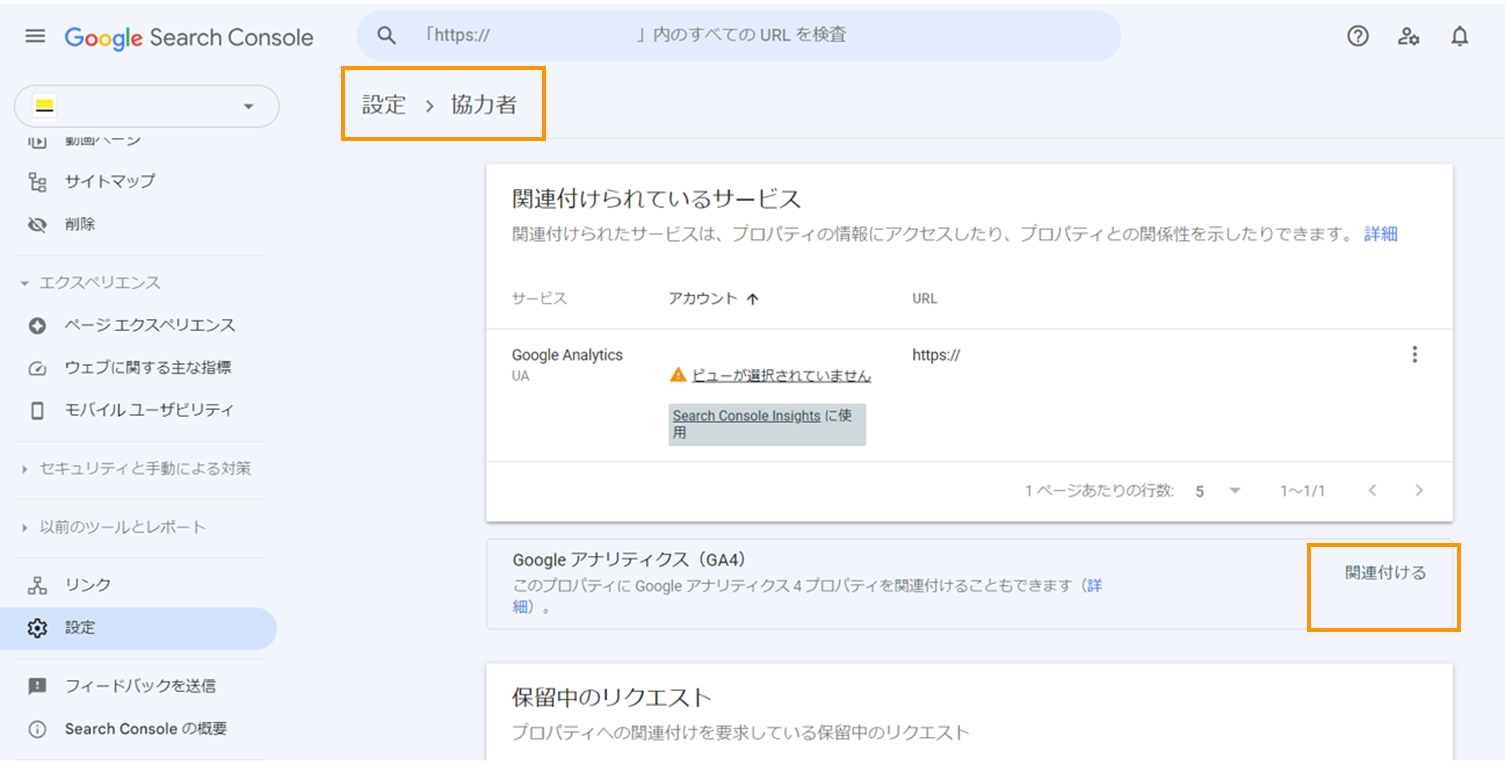Click the links hierarchy icon
1505x765 pixels.
38,585
